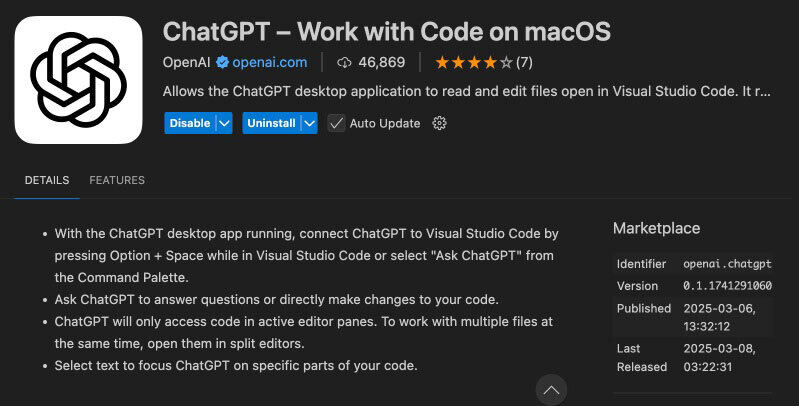Click the Identifier label in Marketplace table
This screenshot has width=799, height=406.
(x=642, y=264)
